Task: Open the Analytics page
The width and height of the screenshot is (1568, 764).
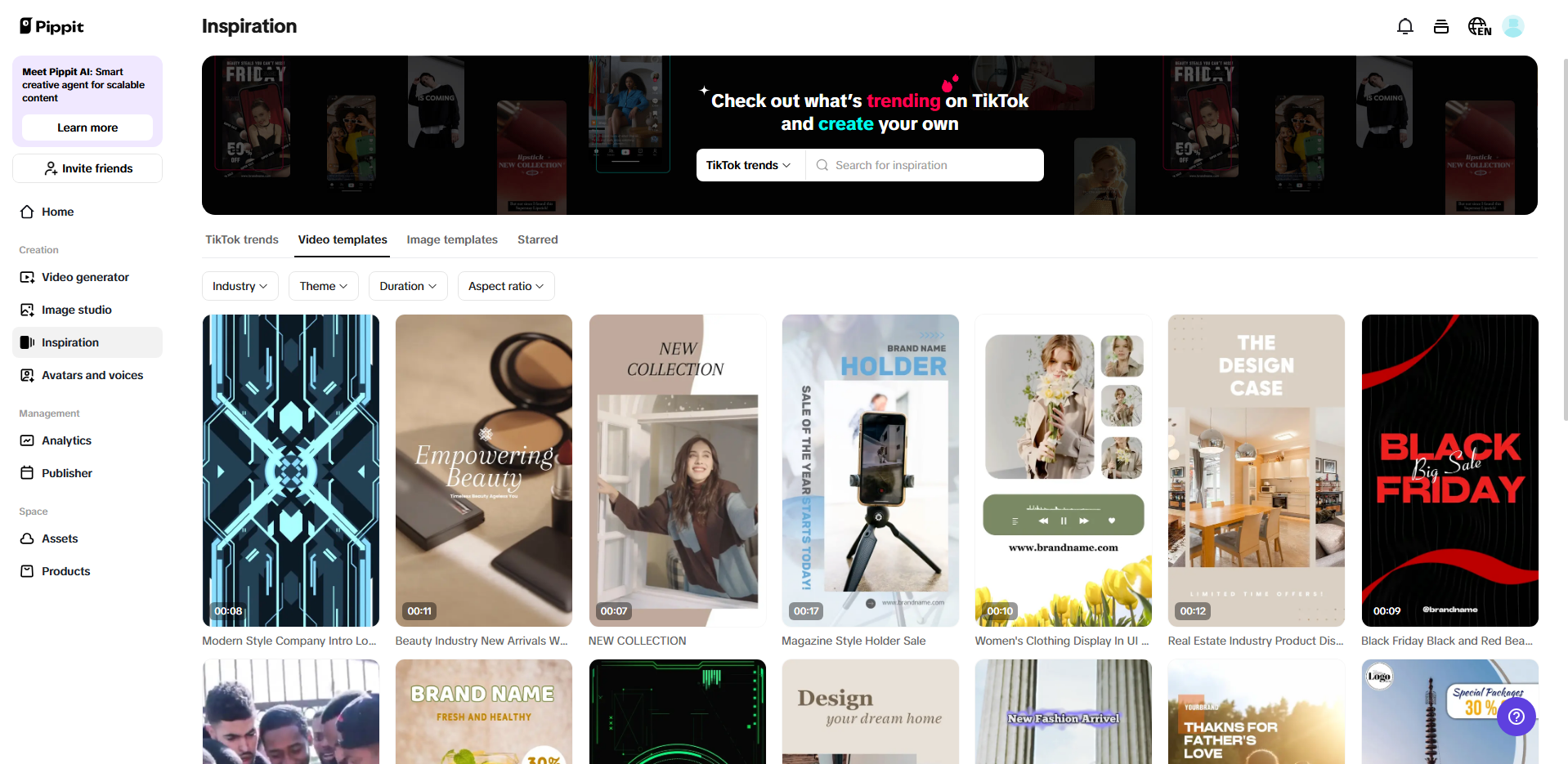Action: pyautogui.click(x=87, y=440)
